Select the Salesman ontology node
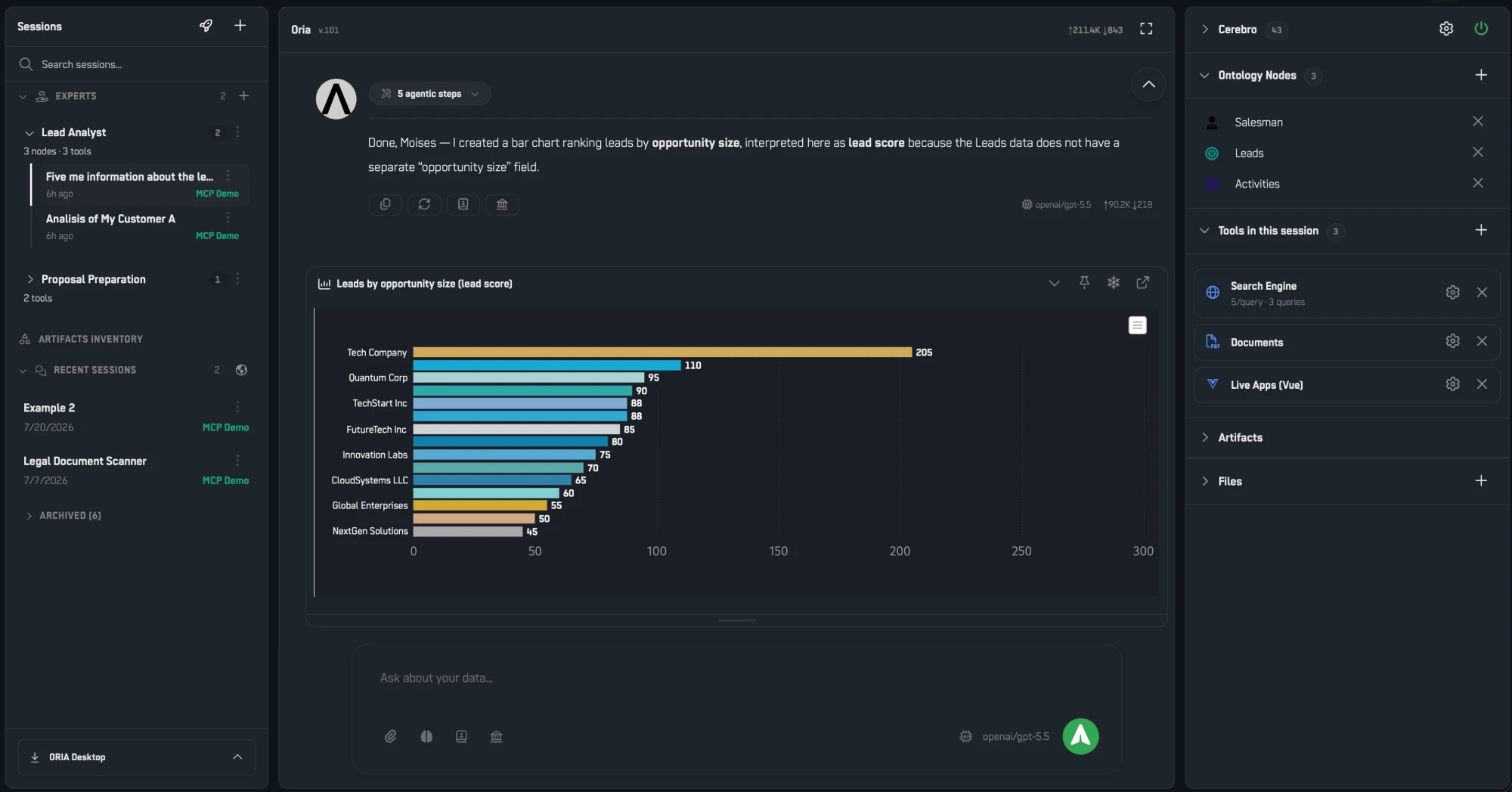This screenshot has width=1512, height=792. (1258, 122)
